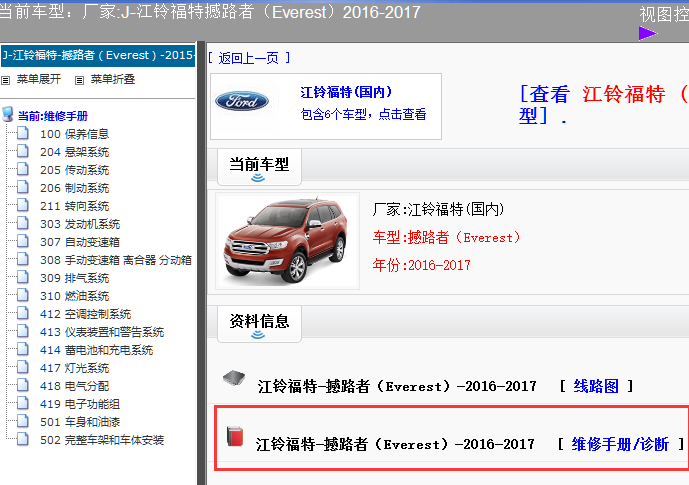Click 包含6个车型，点击查看 link
689x485 pixels.
click(x=363, y=114)
